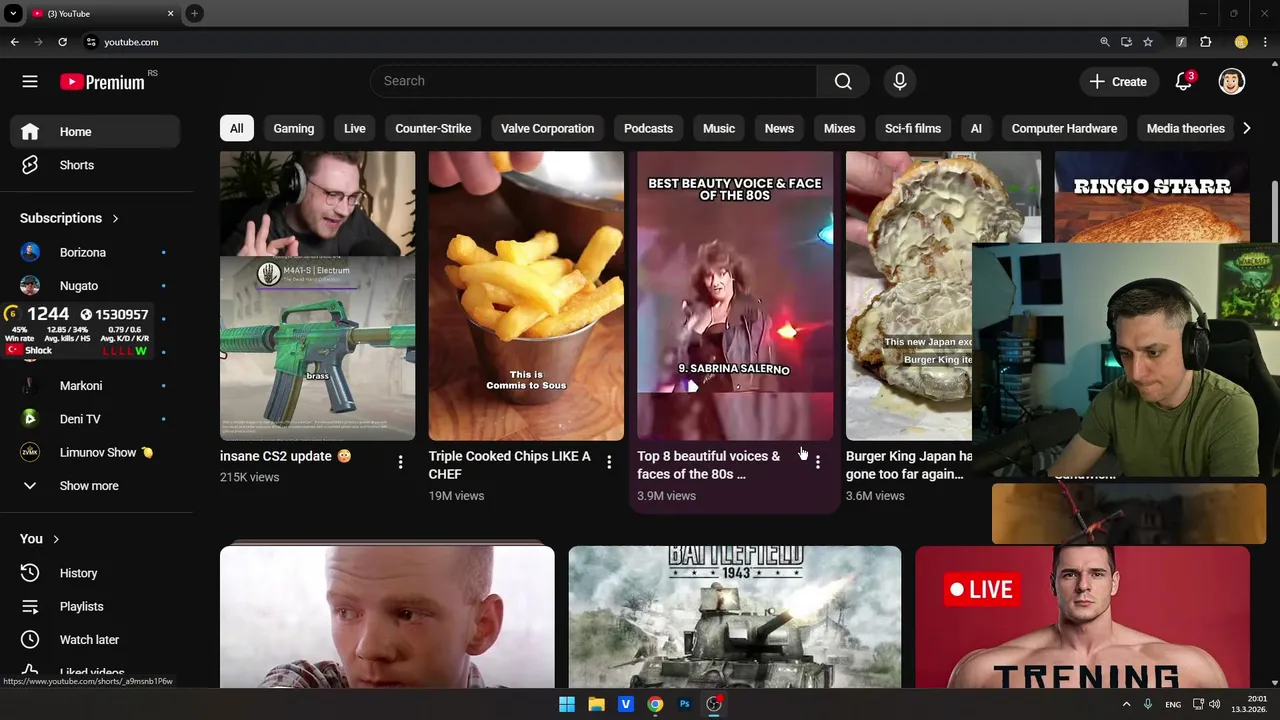Start voice search with microphone icon

click(899, 81)
